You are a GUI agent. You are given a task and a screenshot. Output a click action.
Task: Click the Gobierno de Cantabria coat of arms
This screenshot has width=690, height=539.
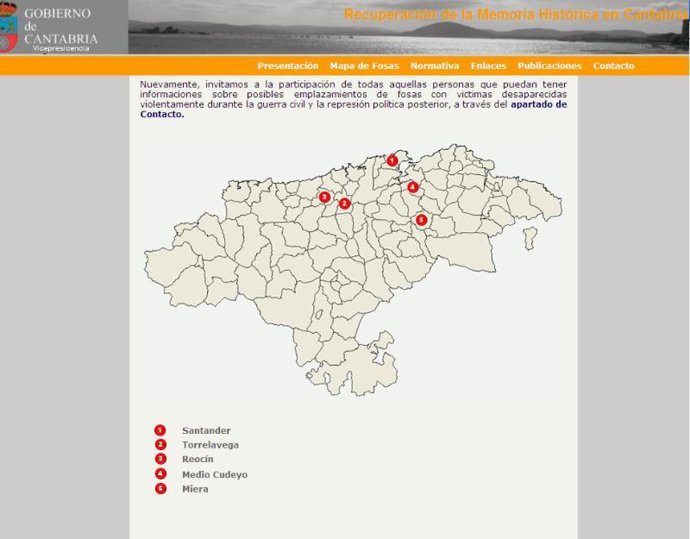[9, 27]
